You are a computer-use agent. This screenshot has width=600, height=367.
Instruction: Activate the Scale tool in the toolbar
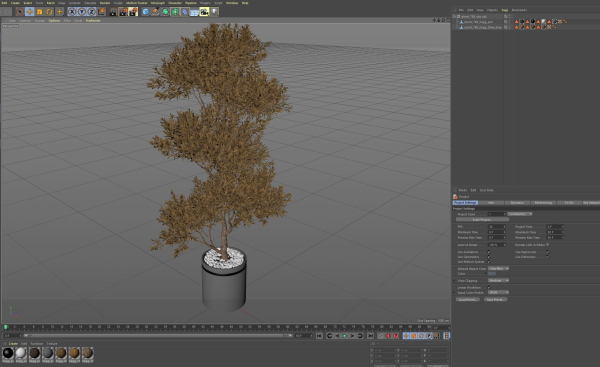point(39,12)
